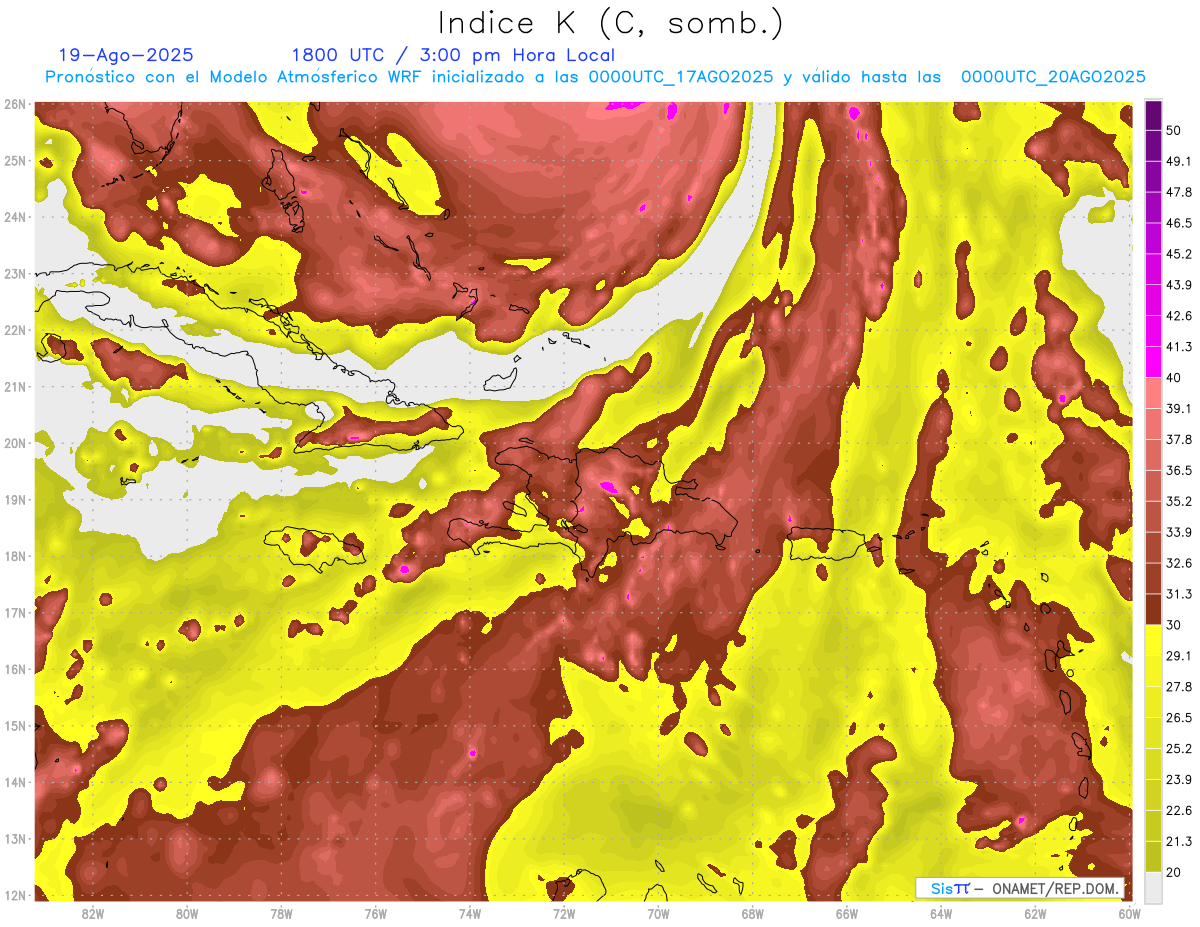This screenshot has height=927, width=1200.
Task: Click longitude label '72W'
Action: [564, 913]
